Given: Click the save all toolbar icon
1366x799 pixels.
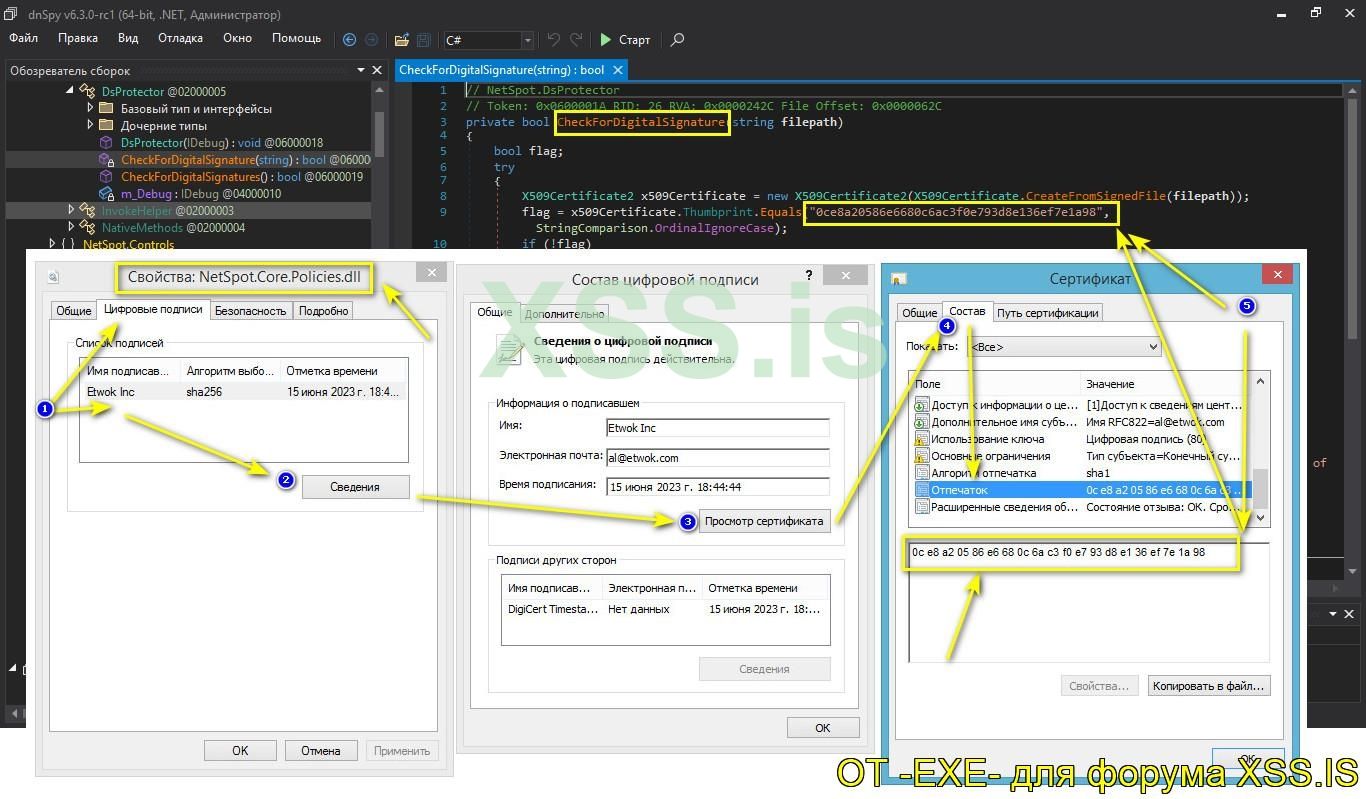Looking at the screenshot, I should pos(424,40).
